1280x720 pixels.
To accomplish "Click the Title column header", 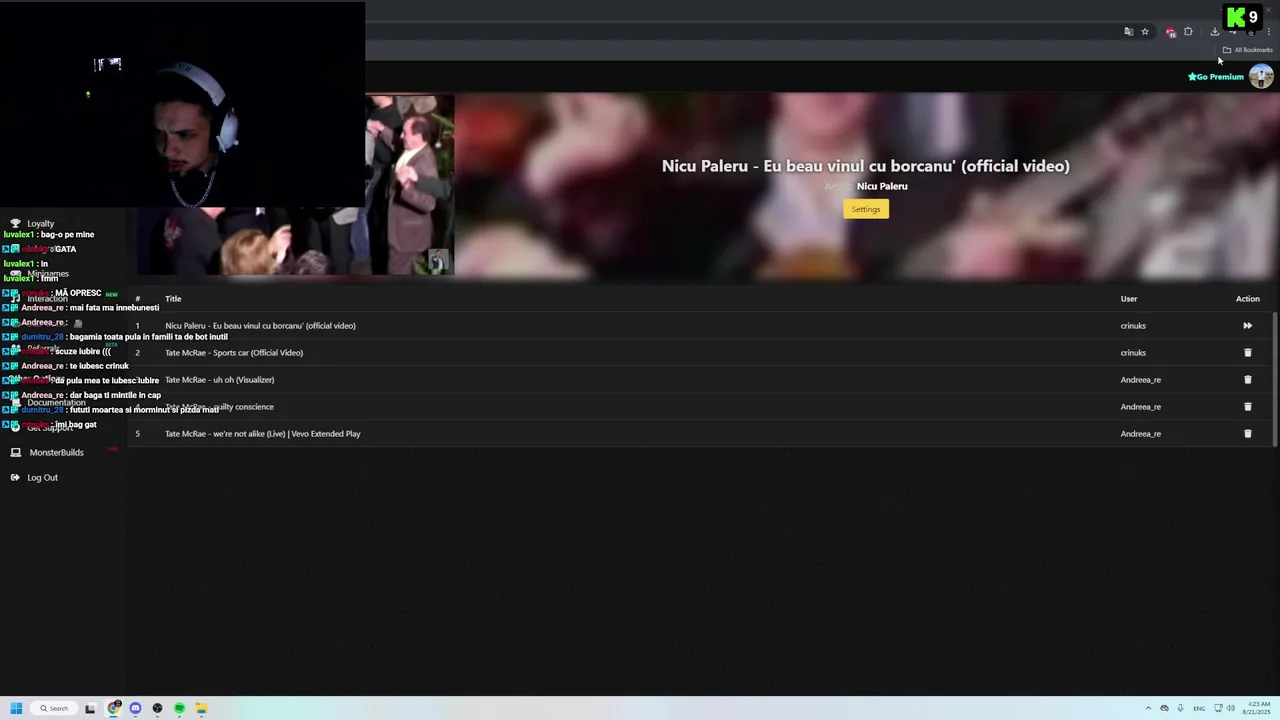I will 173,299.
